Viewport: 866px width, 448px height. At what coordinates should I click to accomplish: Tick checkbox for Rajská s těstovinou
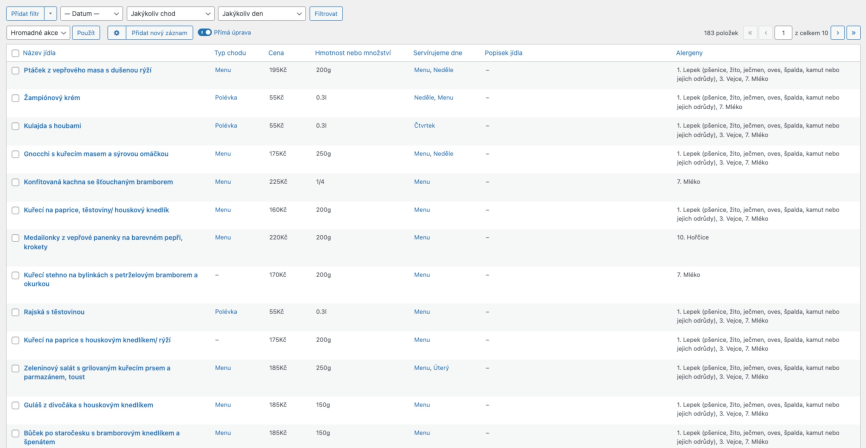(15, 312)
